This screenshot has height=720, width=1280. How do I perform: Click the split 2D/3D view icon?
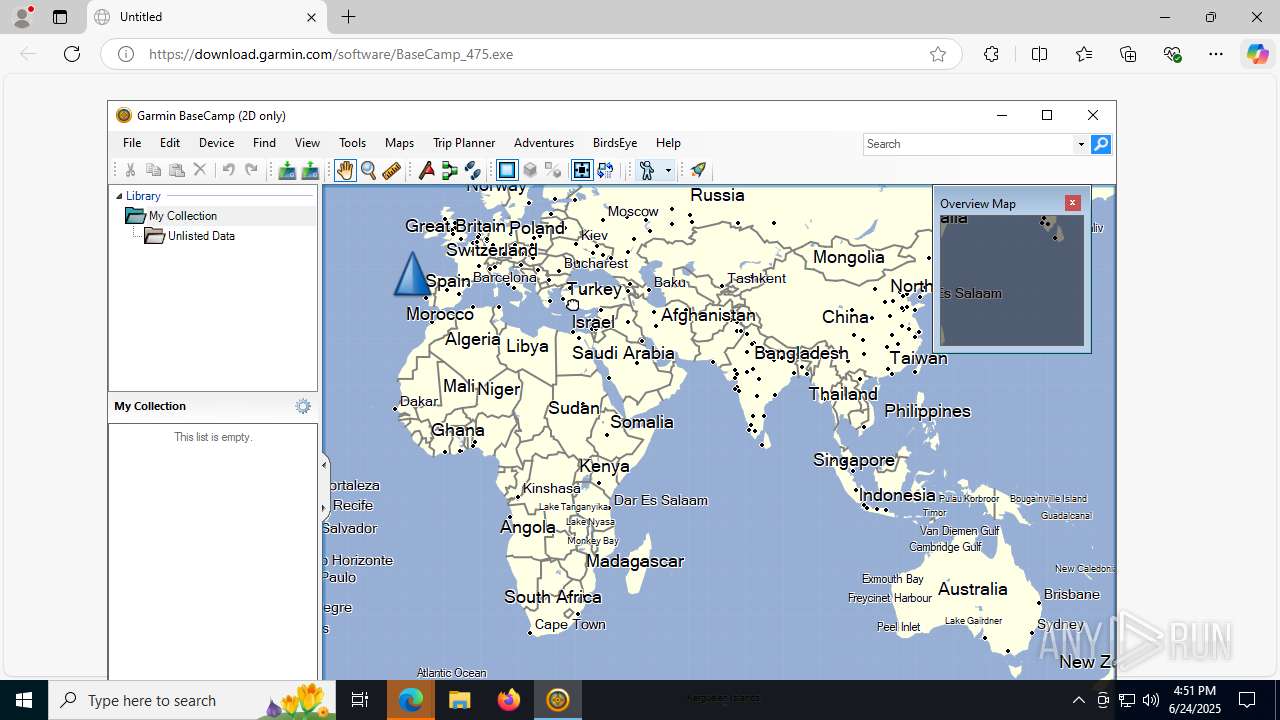[553, 170]
